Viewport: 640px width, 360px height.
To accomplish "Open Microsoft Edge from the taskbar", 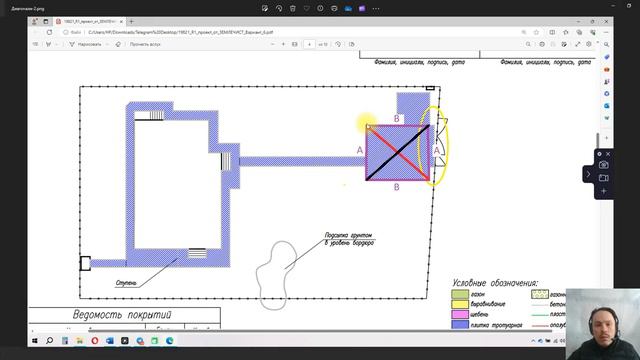I will click(x=170, y=340).
